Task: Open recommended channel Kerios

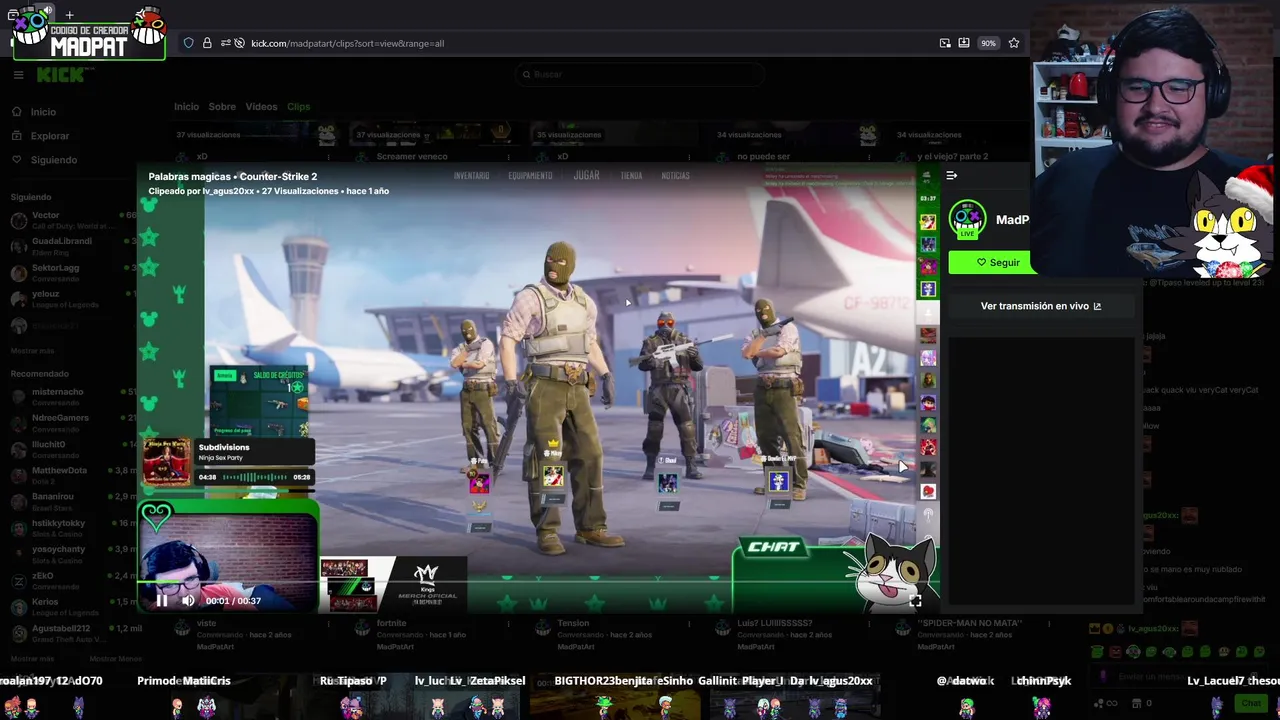Action: tap(72, 606)
